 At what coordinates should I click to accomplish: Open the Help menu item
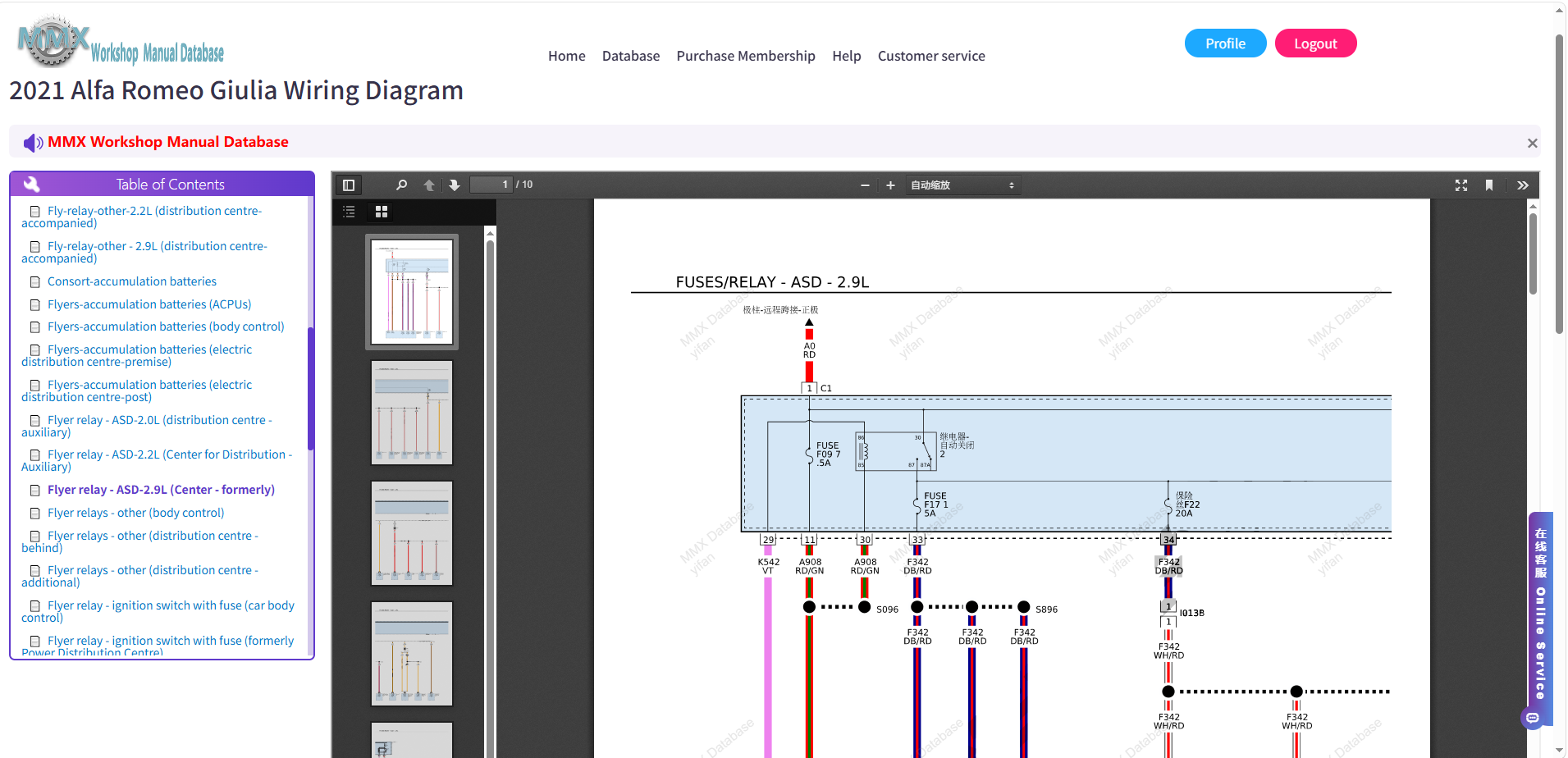[847, 56]
